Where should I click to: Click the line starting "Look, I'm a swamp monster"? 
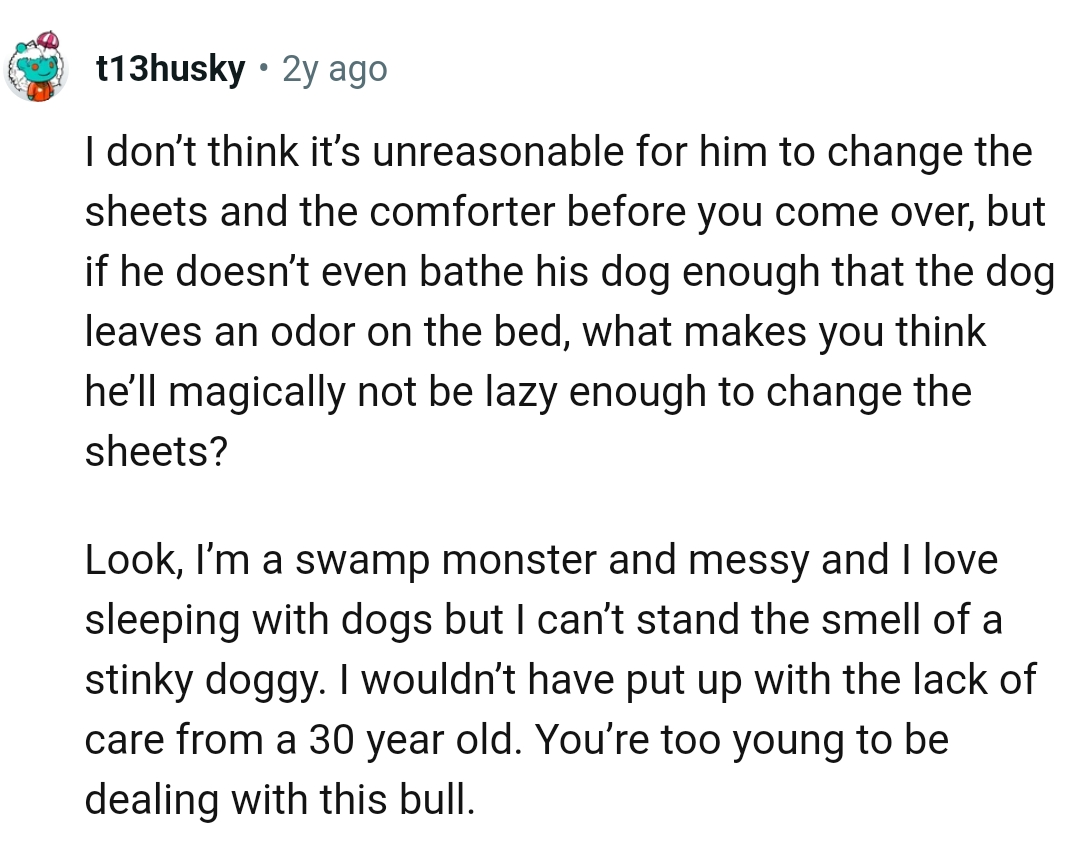541,561
